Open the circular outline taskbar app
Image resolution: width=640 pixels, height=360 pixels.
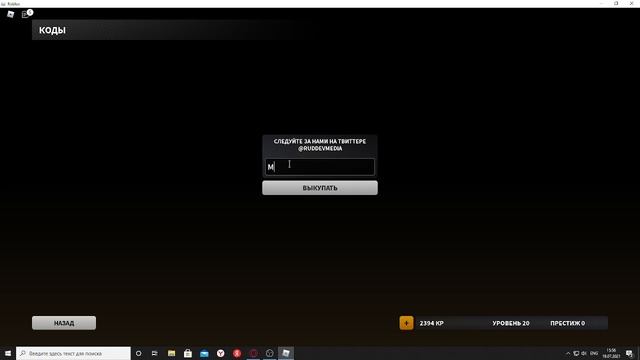click(x=269, y=353)
